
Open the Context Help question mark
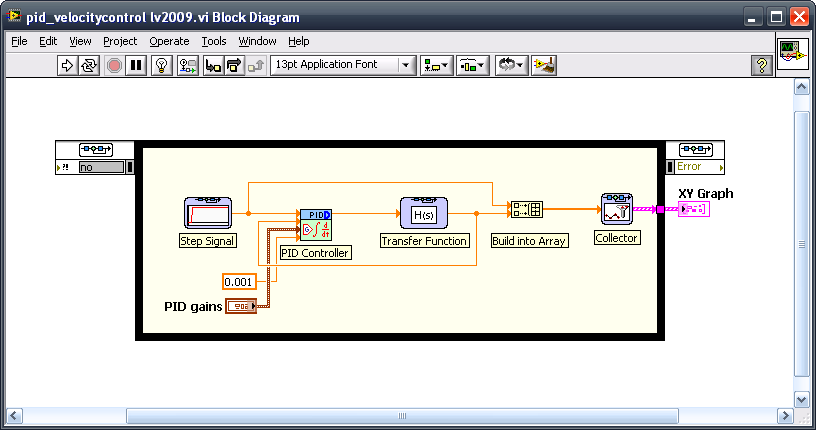click(761, 65)
